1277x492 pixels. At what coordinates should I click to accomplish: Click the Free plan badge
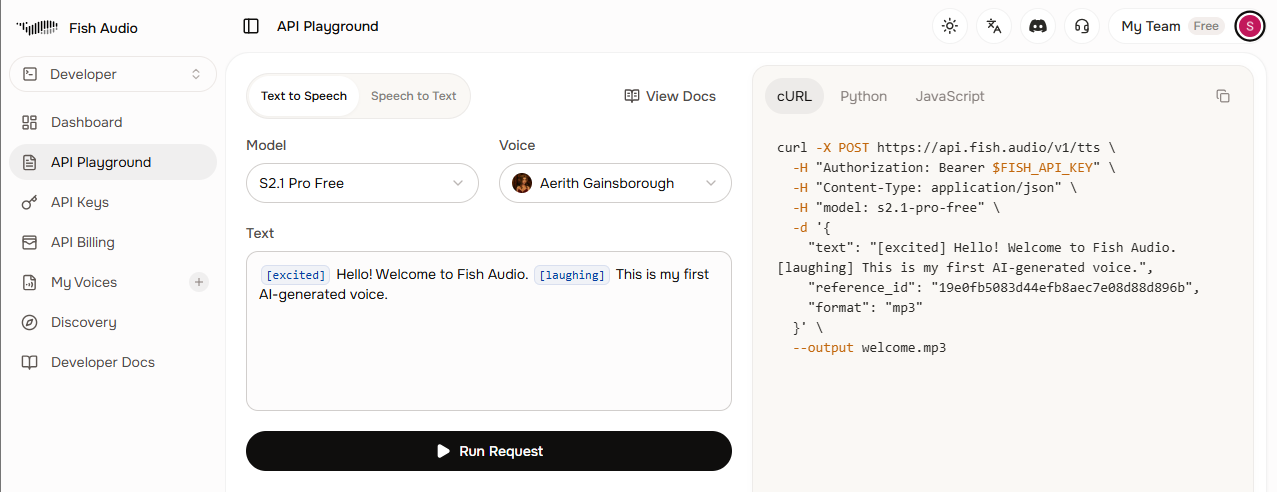coord(1206,26)
